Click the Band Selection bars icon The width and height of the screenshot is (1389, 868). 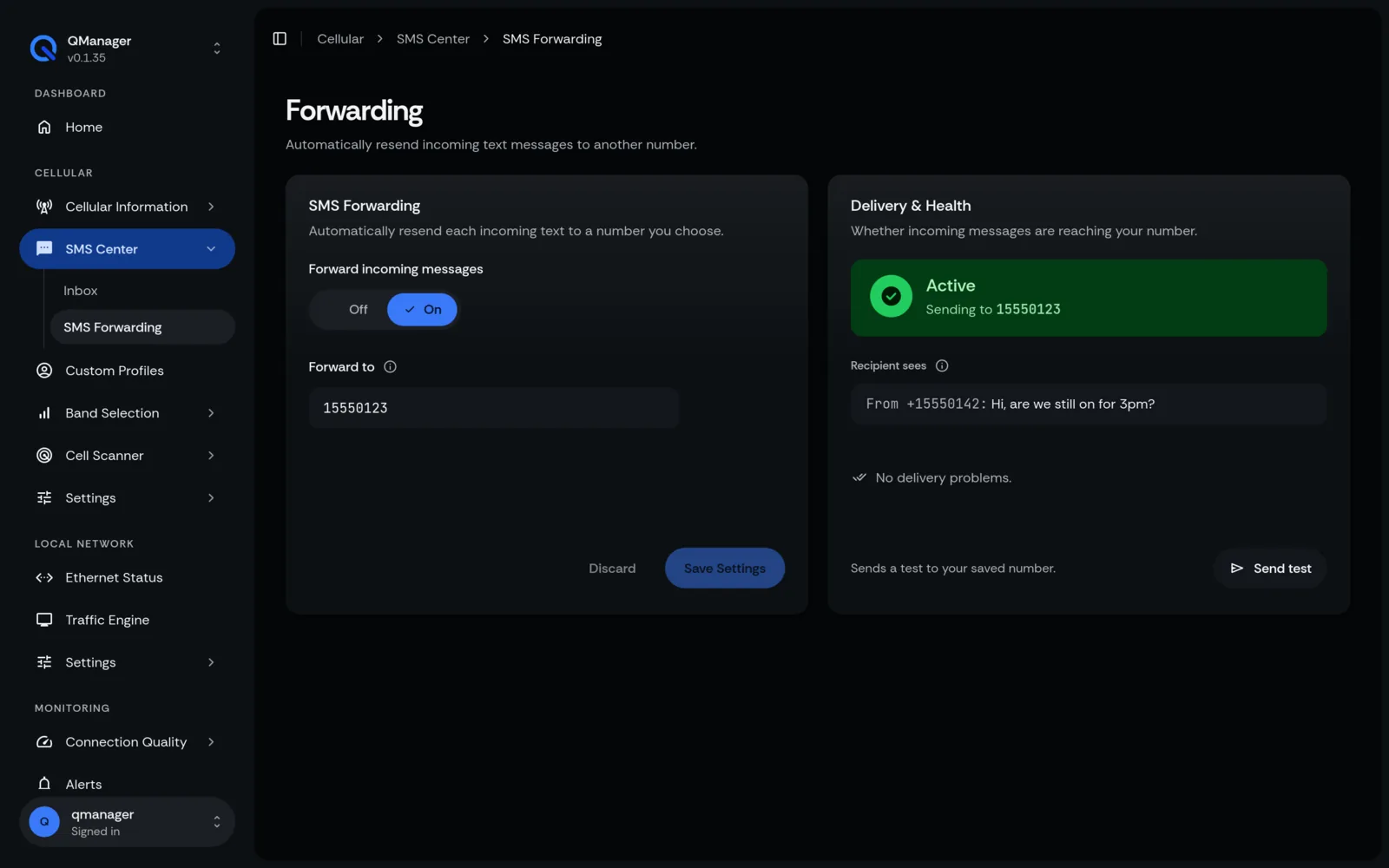click(x=44, y=413)
